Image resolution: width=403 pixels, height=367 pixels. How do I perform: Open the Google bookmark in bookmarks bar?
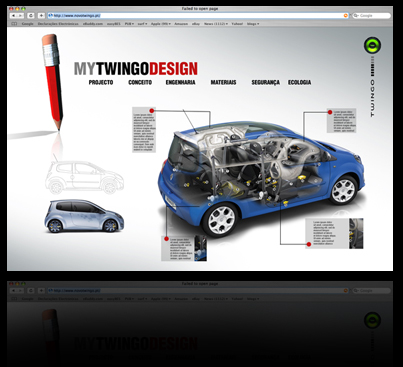click(27, 24)
